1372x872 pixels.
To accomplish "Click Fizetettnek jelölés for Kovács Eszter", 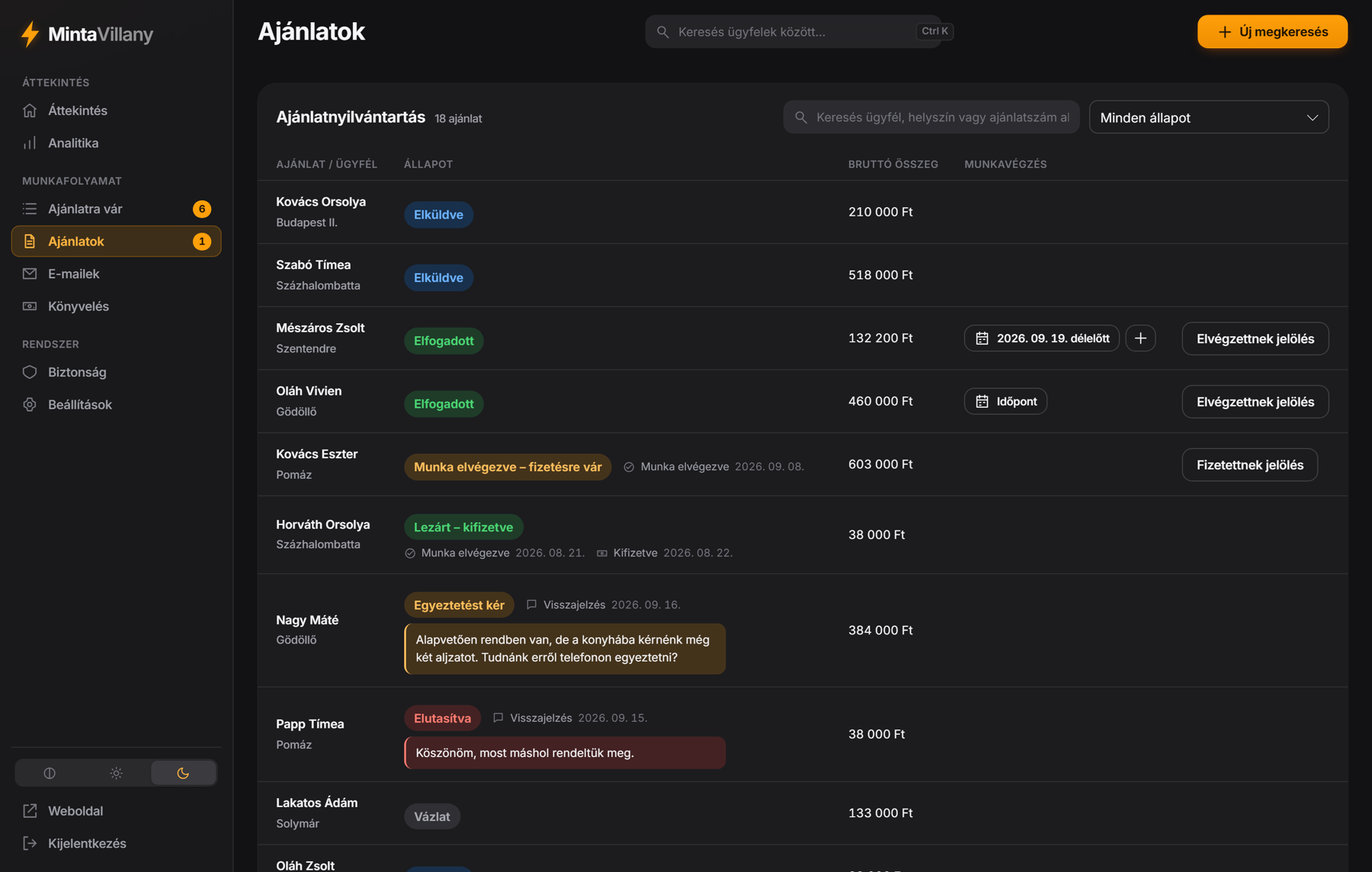I will 1249,465.
